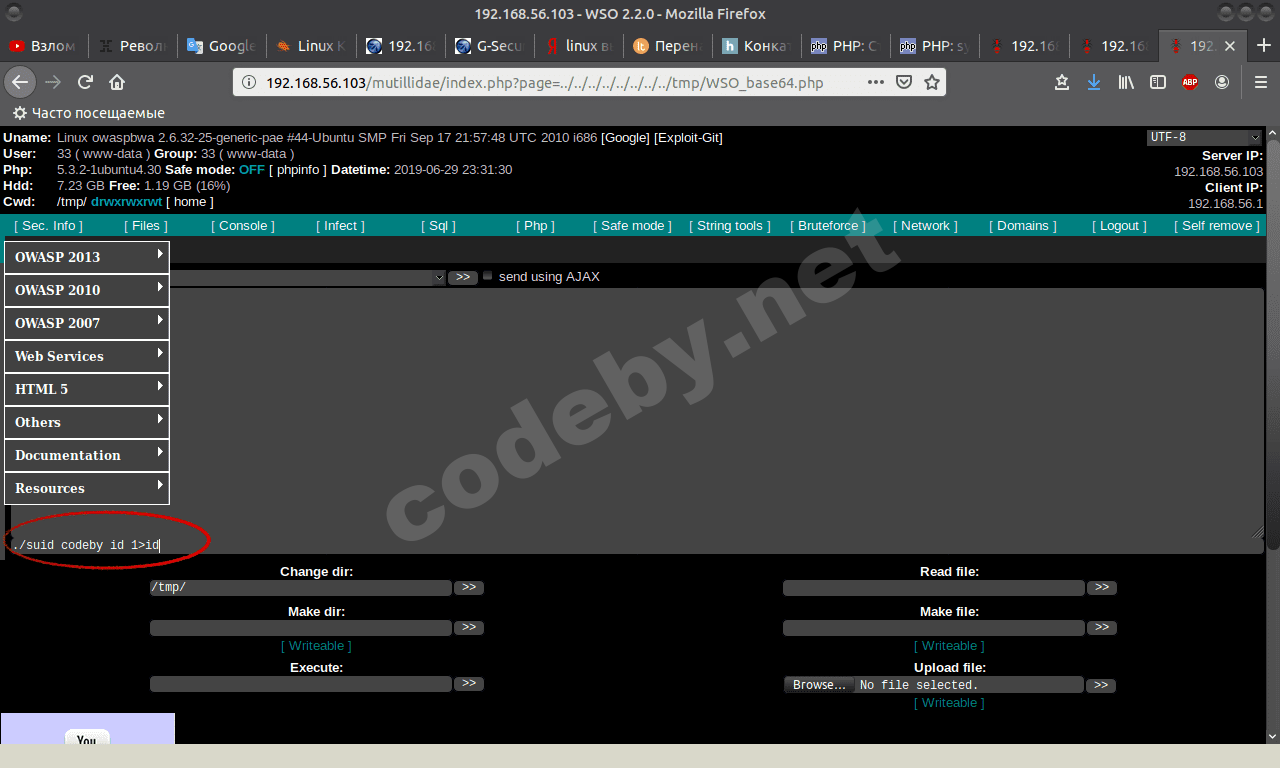Click the Google link beside Uname
The image size is (1280, 768).
click(x=625, y=138)
